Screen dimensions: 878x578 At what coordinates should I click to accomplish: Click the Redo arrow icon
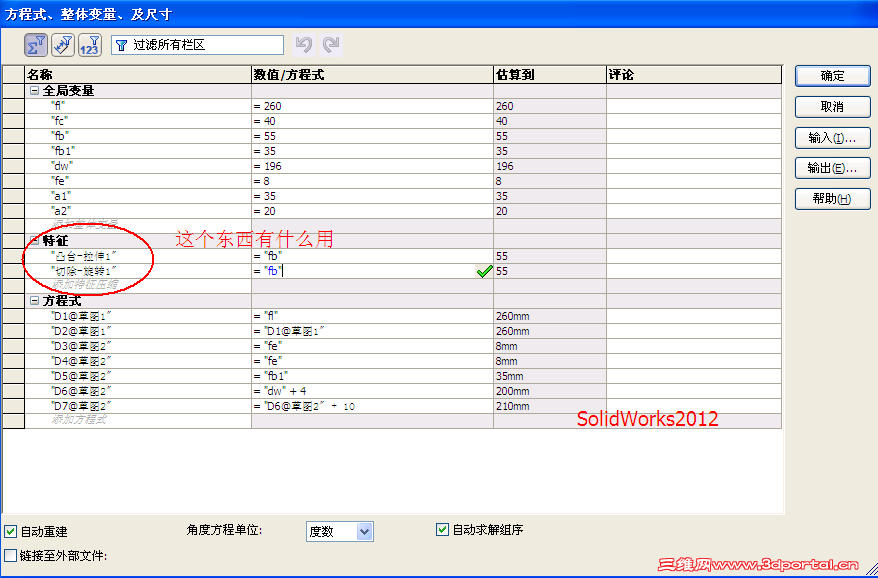point(331,44)
